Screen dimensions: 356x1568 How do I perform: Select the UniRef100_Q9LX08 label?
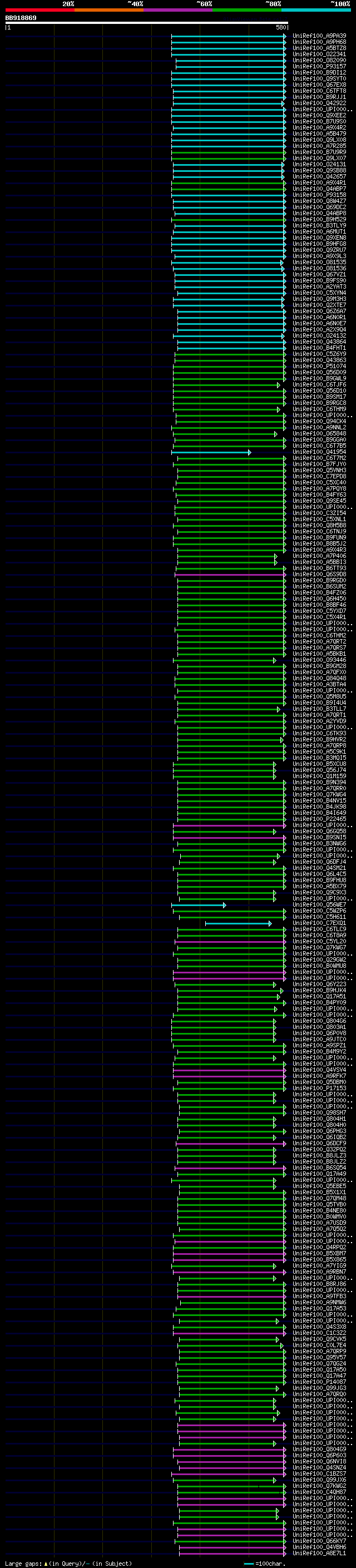[319, 140]
